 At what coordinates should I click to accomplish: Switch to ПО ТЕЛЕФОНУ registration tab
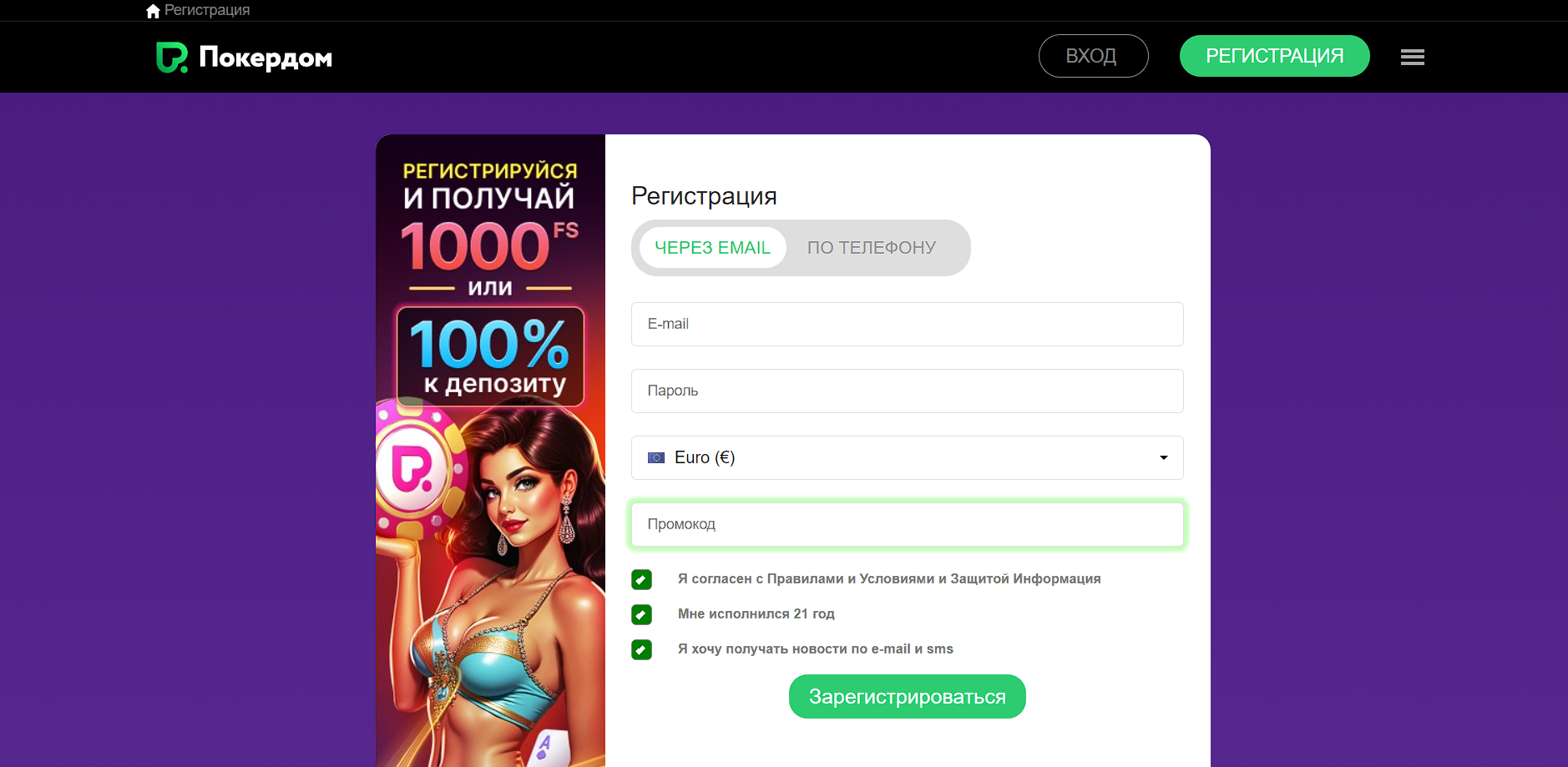pyautogui.click(x=872, y=248)
